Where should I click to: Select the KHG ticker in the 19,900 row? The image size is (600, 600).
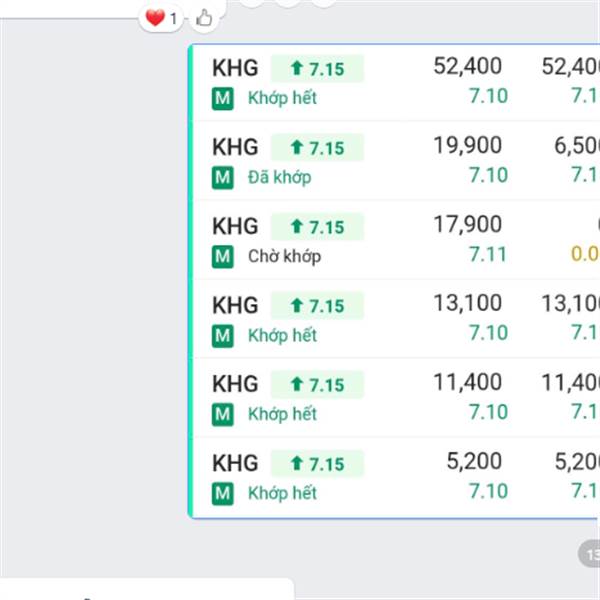[235, 147]
